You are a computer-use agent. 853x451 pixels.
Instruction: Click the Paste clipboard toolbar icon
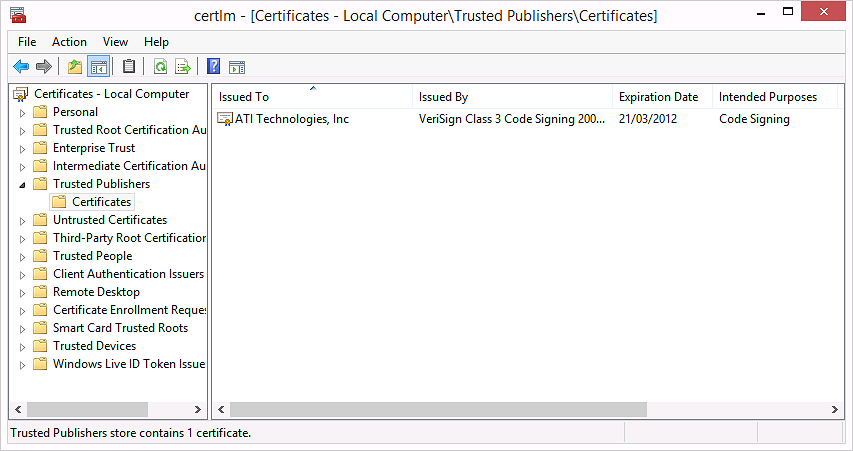tap(129, 67)
